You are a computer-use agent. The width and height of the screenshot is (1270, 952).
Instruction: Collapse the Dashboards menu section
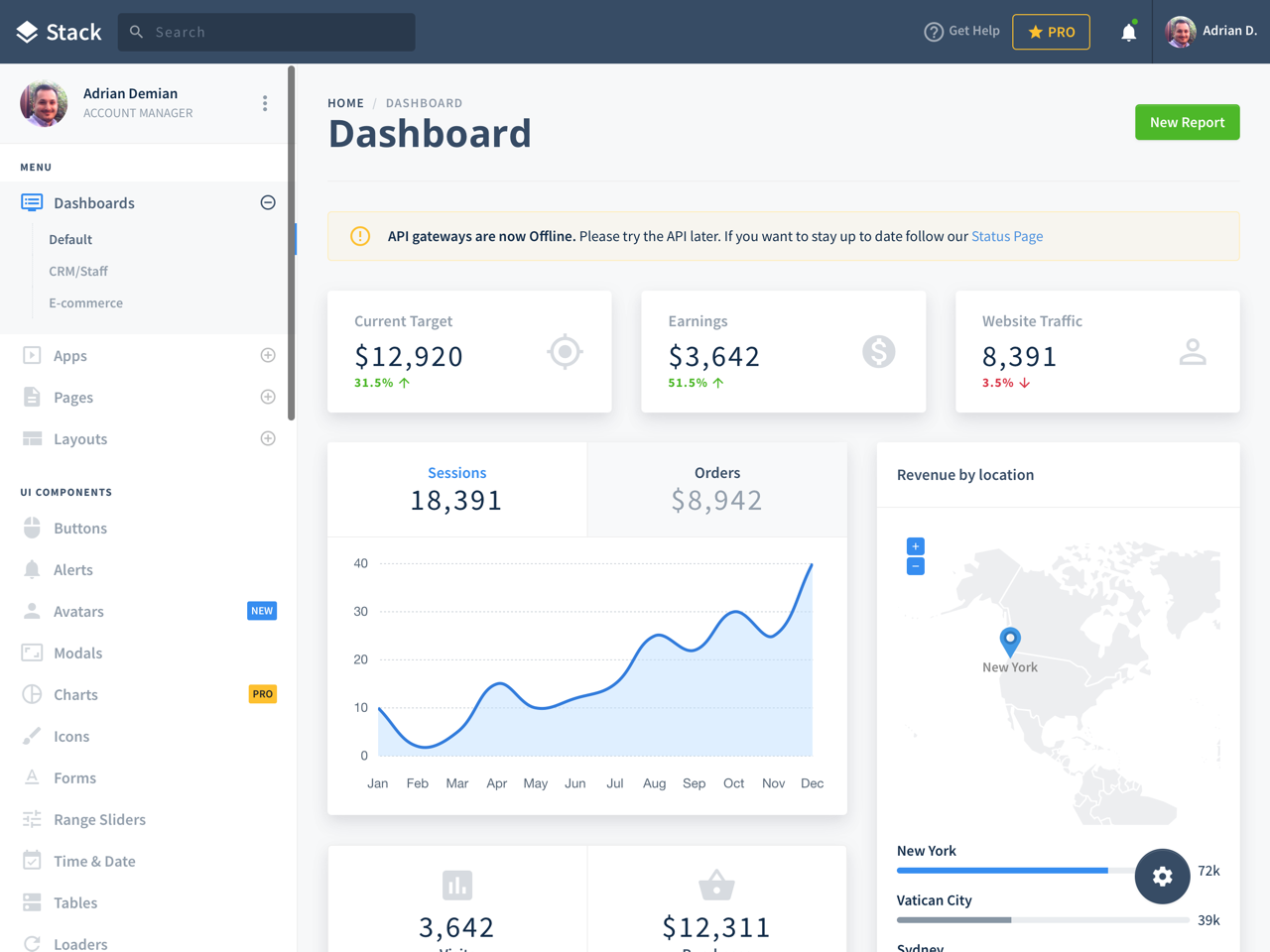click(268, 202)
